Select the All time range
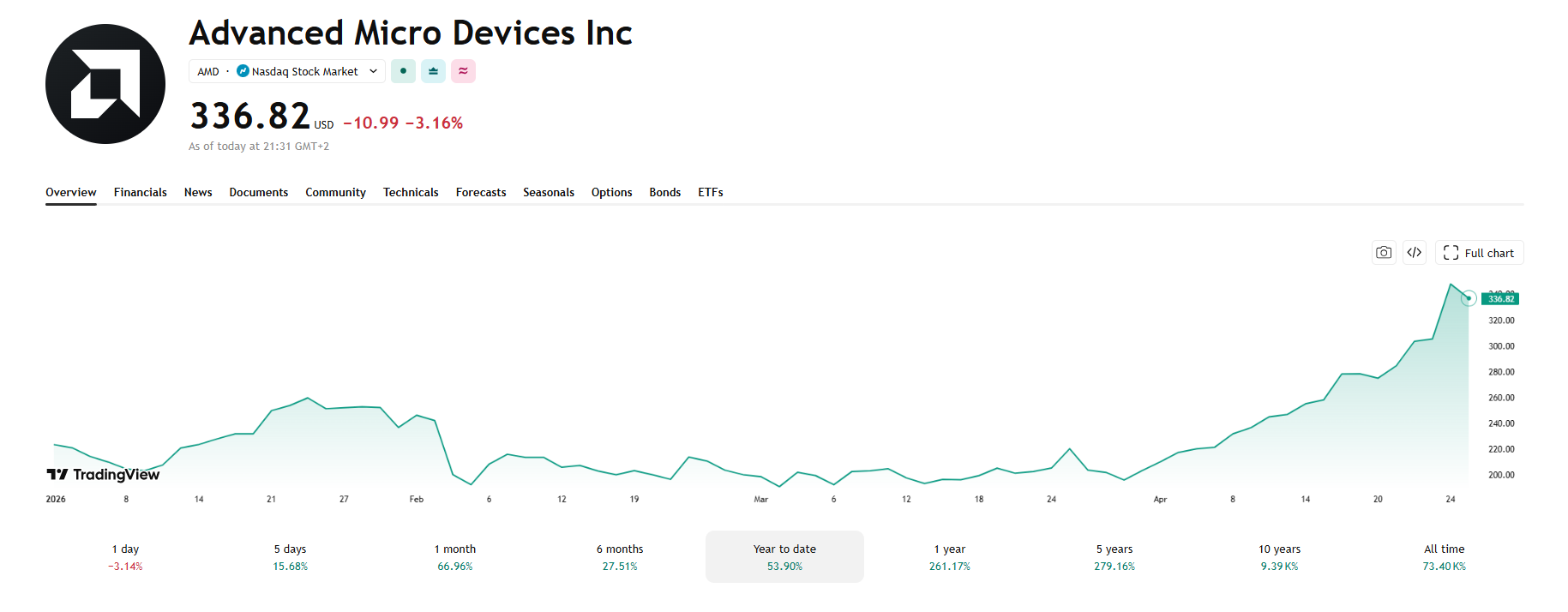Viewport: 1568px width, 612px height. [1445, 557]
